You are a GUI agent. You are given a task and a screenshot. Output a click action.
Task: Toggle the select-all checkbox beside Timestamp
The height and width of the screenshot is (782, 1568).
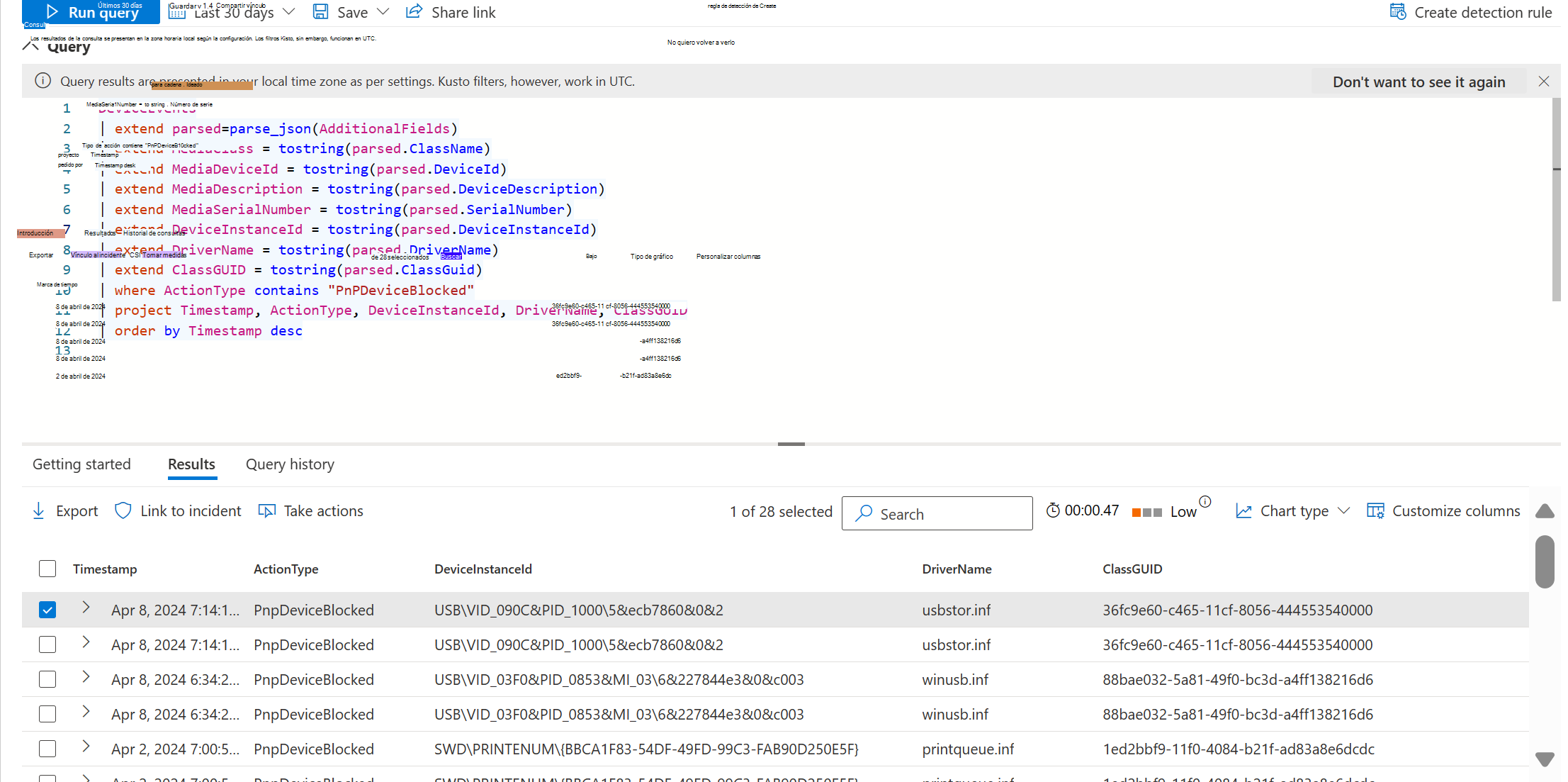click(47, 569)
